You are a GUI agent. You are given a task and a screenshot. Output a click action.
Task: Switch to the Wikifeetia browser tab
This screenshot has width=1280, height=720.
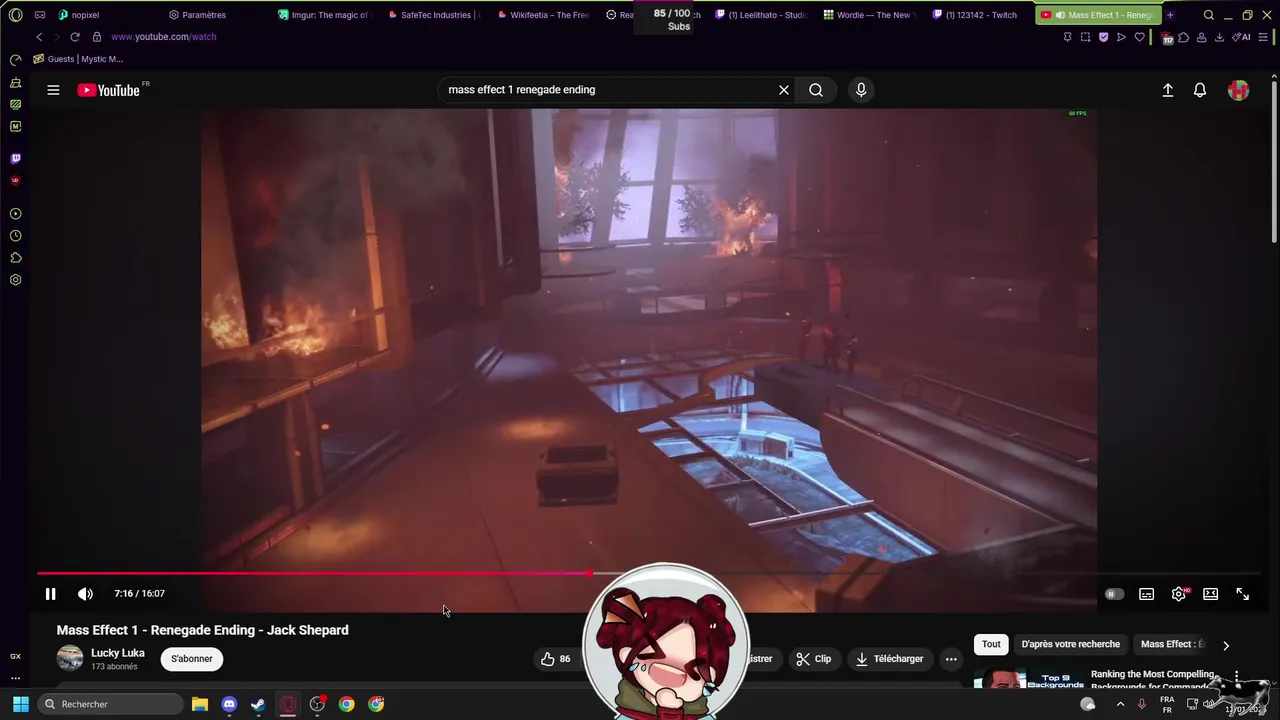coord(544,15)
